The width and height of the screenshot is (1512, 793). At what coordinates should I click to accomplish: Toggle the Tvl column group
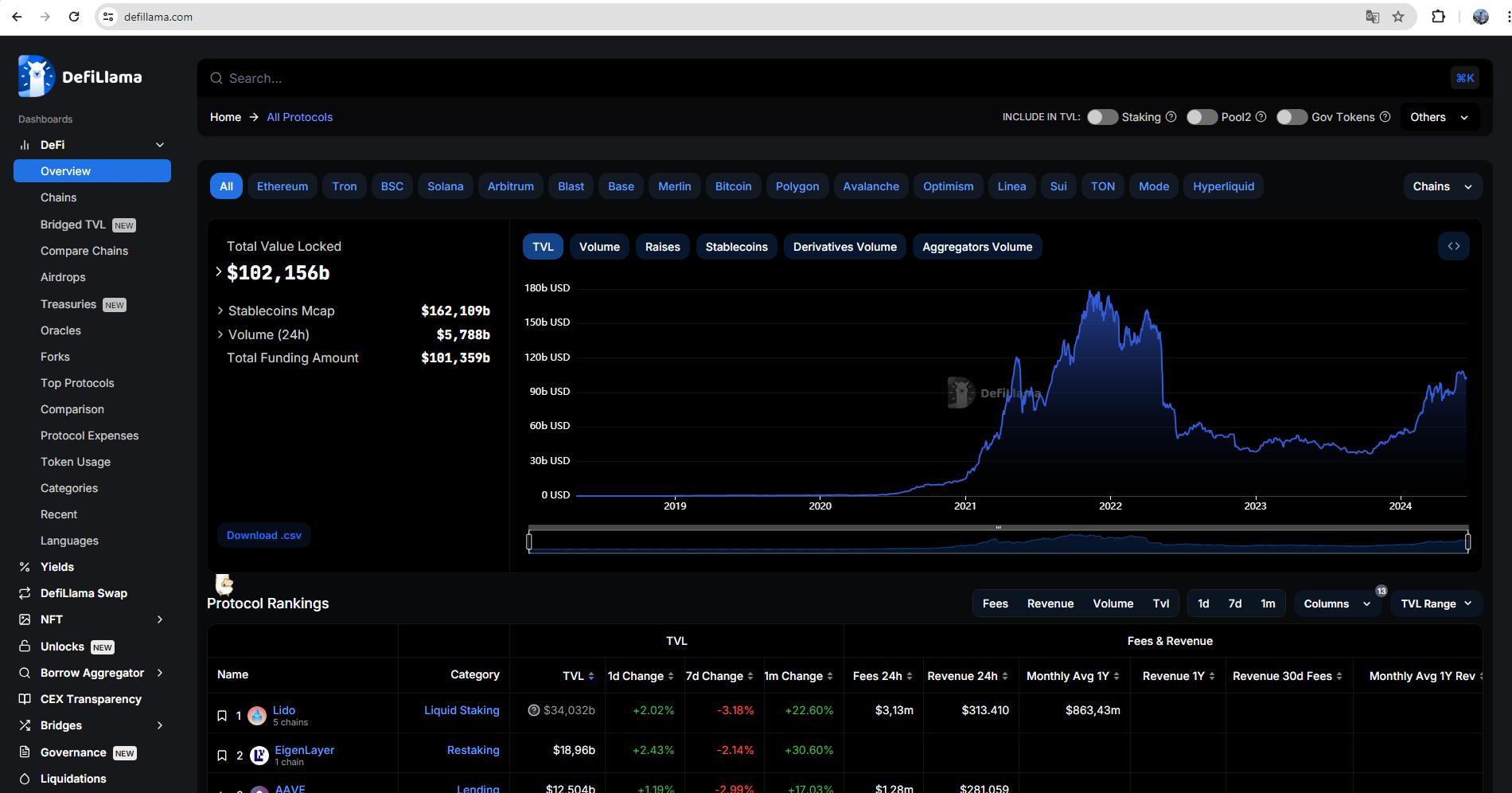pos(1161,604)
